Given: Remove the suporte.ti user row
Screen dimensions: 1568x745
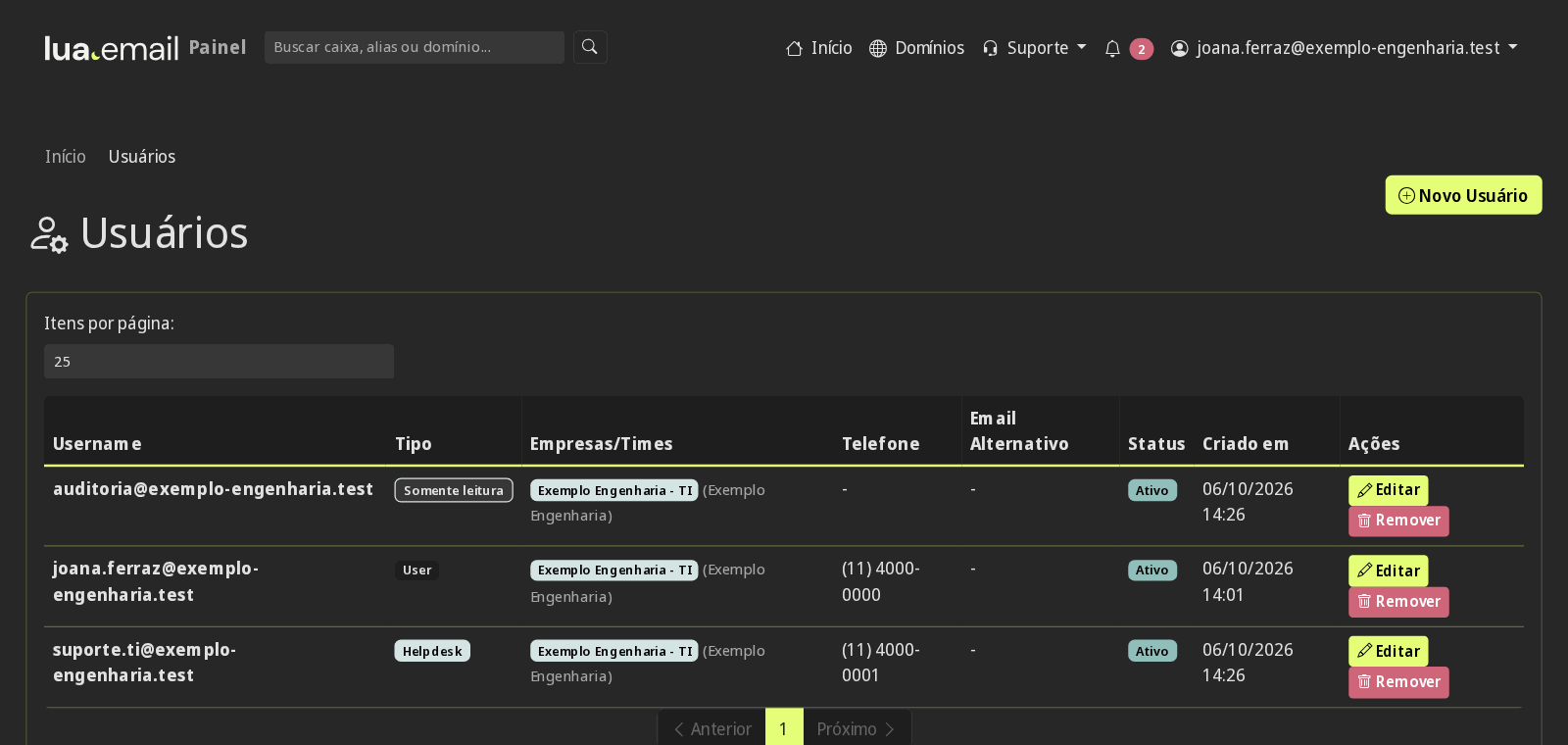Looking at the screenshot, I should (1398, 682).
